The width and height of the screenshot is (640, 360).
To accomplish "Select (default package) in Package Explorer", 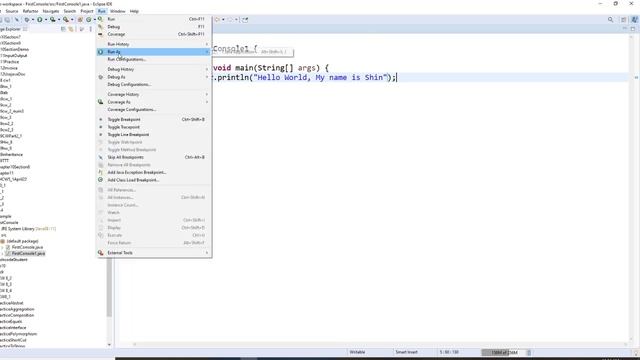I will pyautogui.click(x=22, y=241).
